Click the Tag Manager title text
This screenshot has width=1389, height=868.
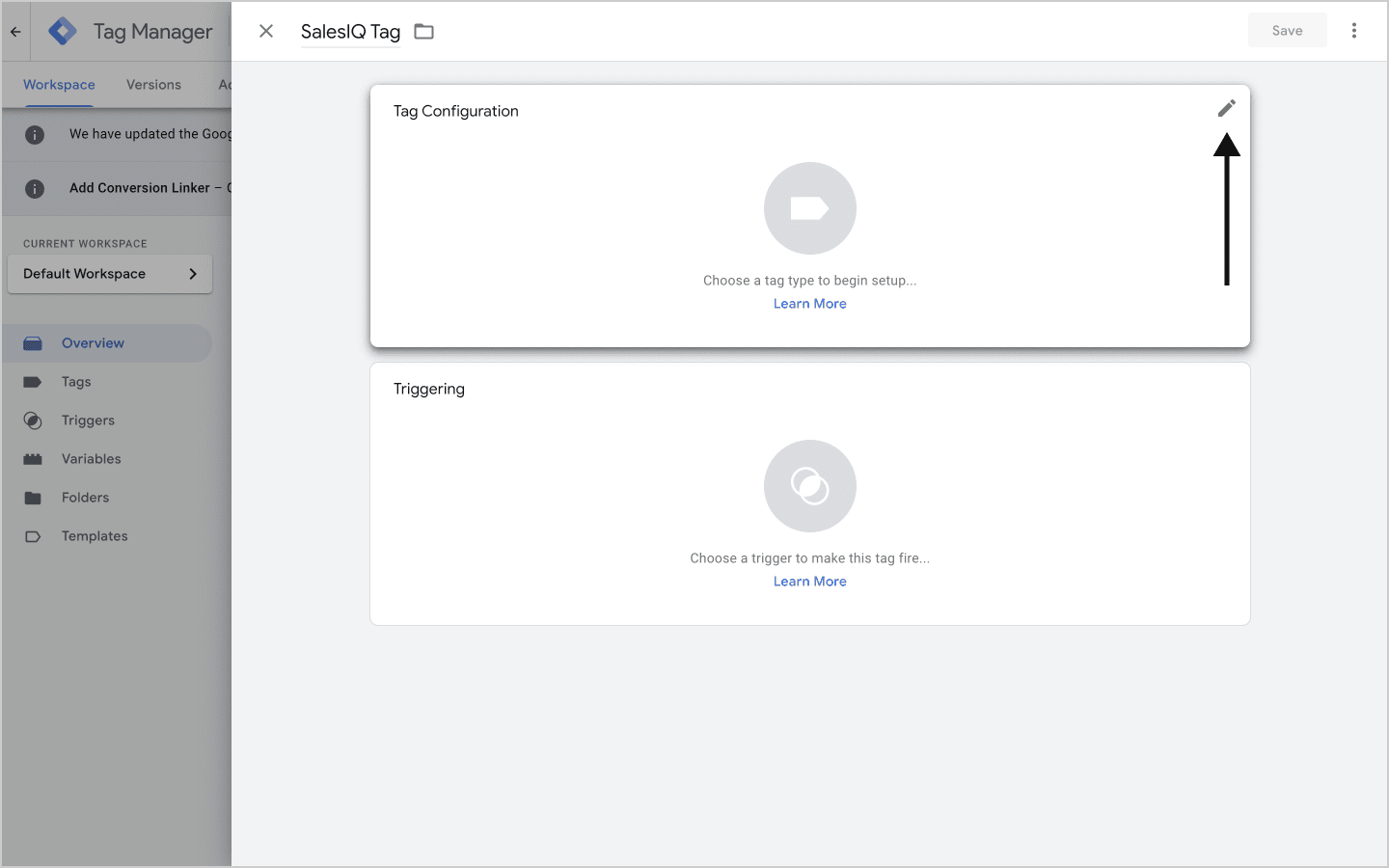coord(152,32)
